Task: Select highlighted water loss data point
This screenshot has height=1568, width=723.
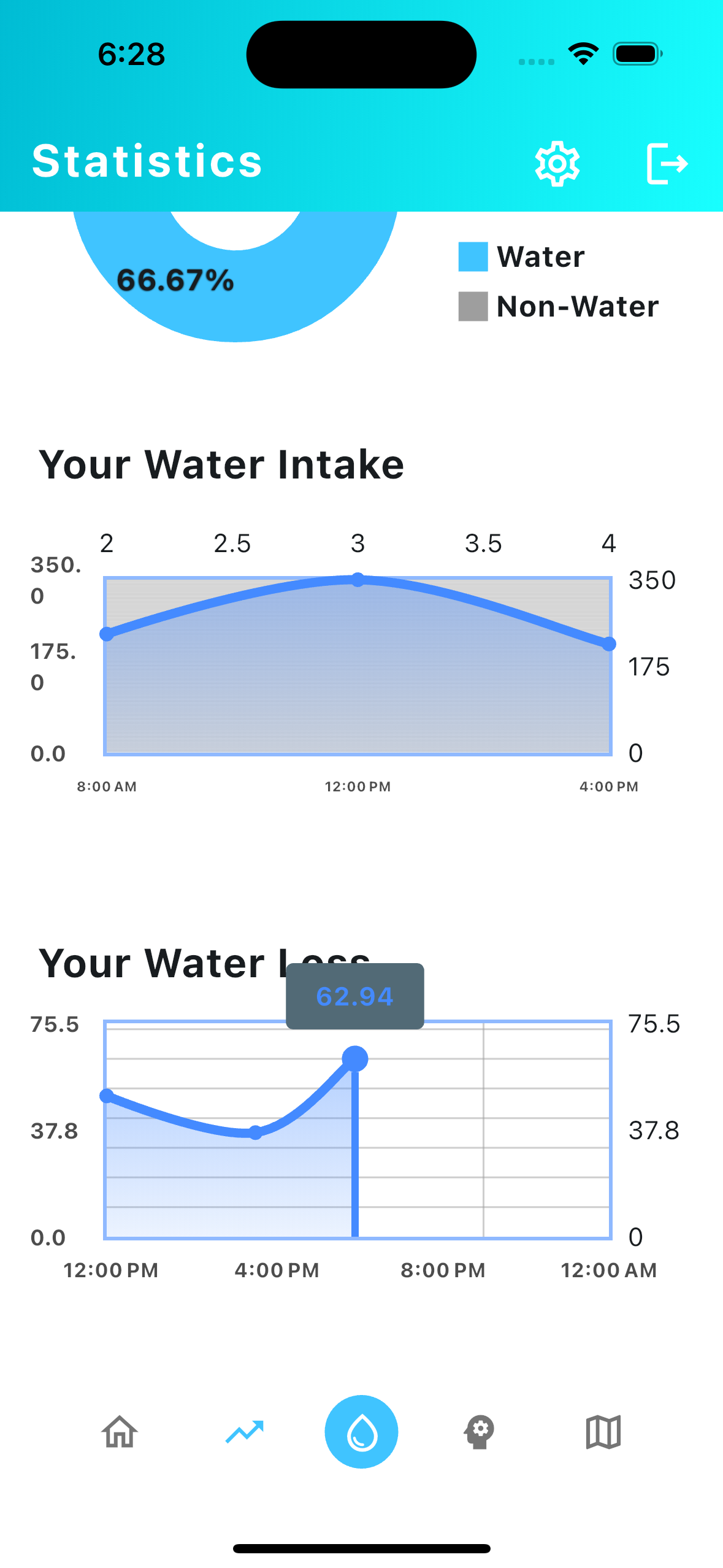Action: pyautogui.click(x=355, y=1059)
